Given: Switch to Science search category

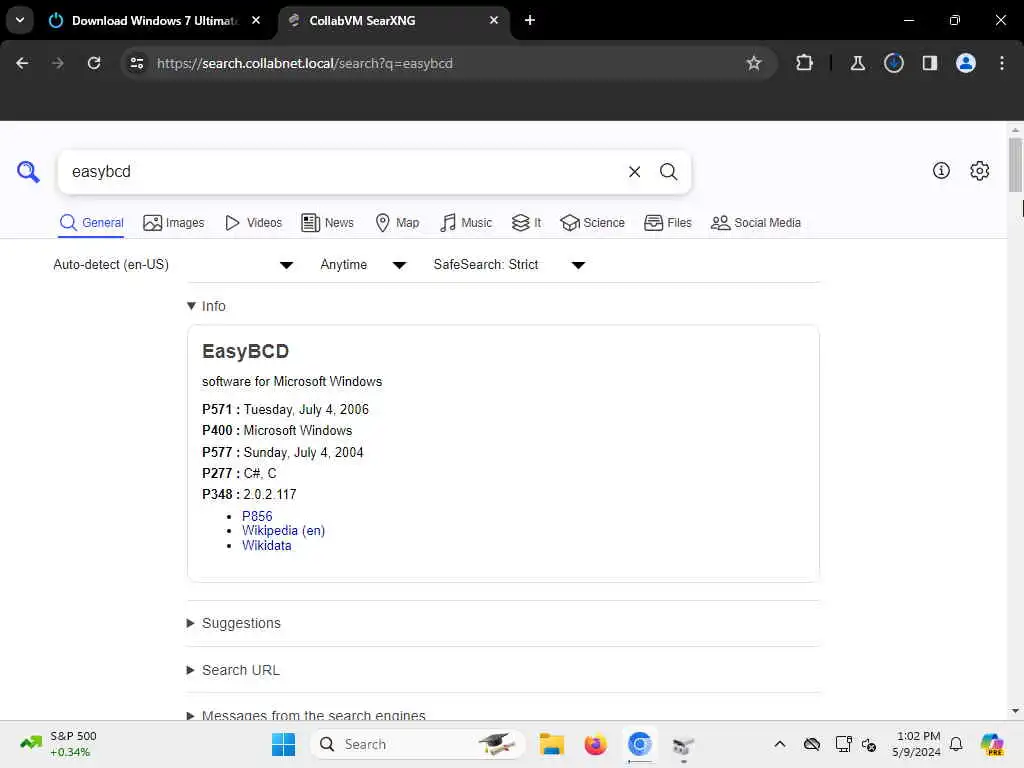Looking at the screenshot, I should [x=592, y=223].
